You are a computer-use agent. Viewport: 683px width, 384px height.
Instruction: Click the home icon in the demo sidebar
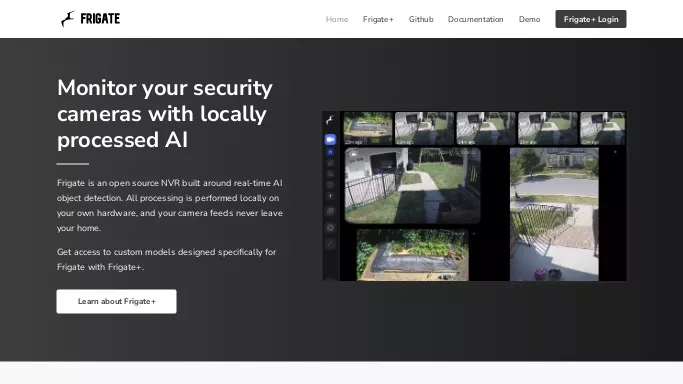click(x=330, y=152)
